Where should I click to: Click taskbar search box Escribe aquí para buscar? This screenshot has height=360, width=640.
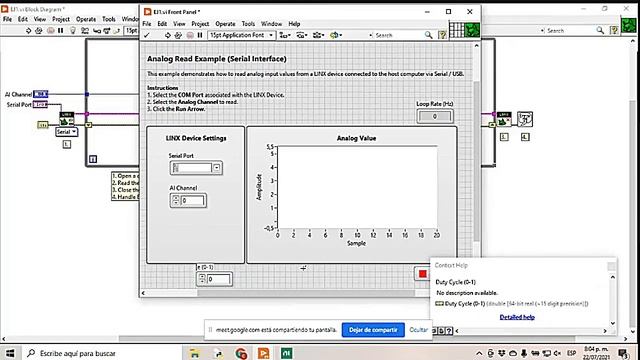102,353
